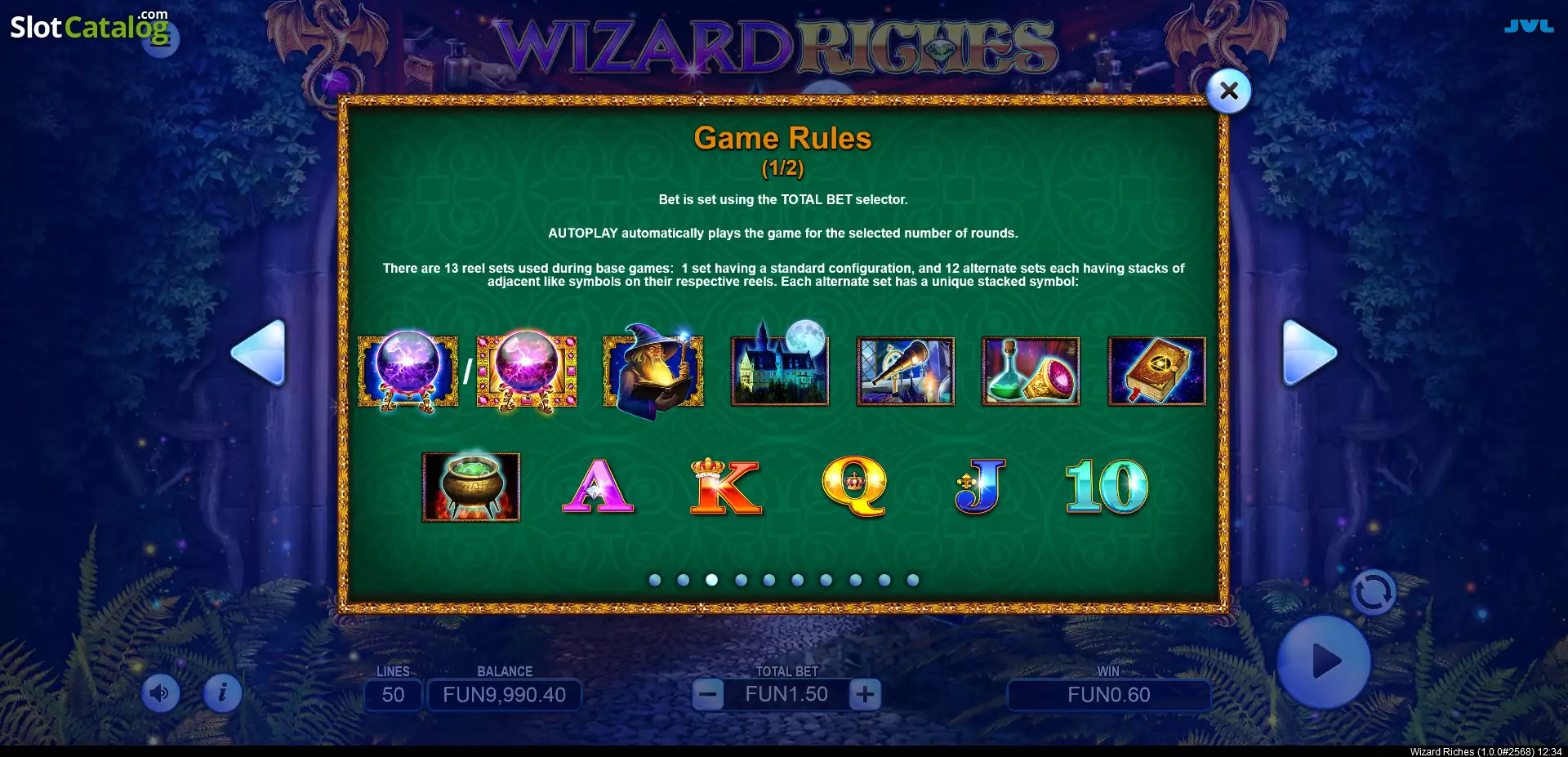
Task: Decrease total bet with minus button
Action: (708, 695)
